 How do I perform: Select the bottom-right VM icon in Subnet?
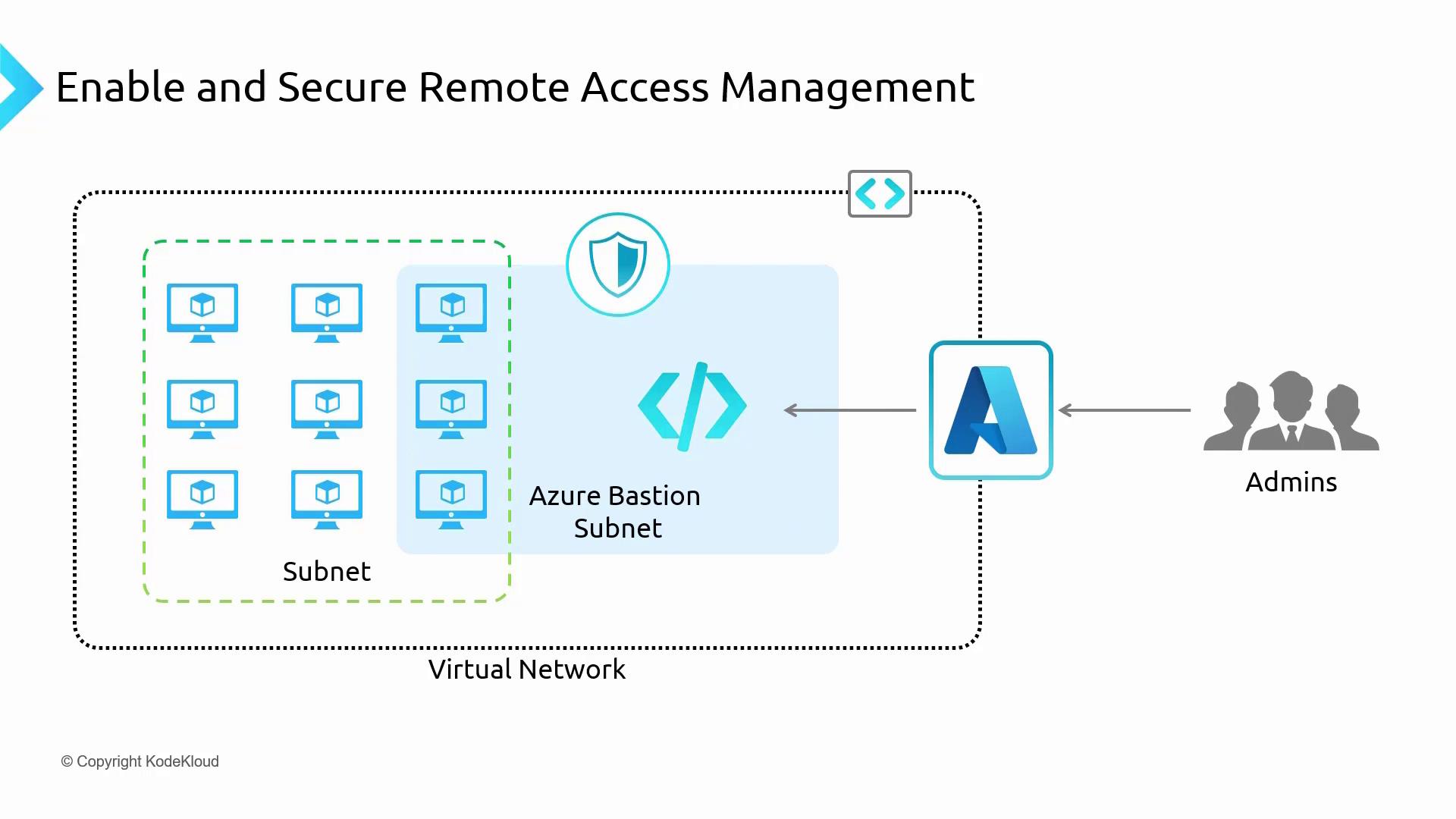pyautogui.click(x=451, y=500)
